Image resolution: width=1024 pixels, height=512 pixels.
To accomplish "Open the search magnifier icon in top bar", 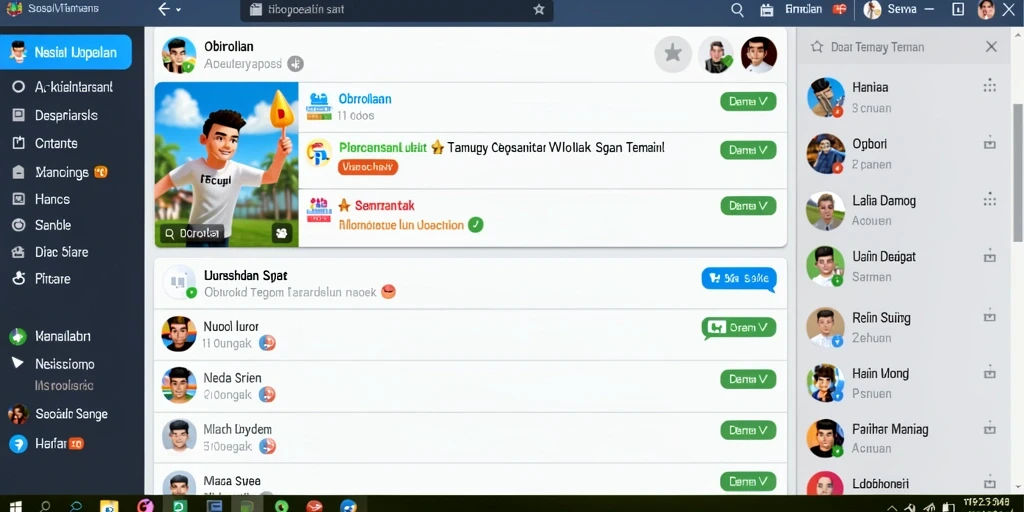I will (x=737, y=10).
